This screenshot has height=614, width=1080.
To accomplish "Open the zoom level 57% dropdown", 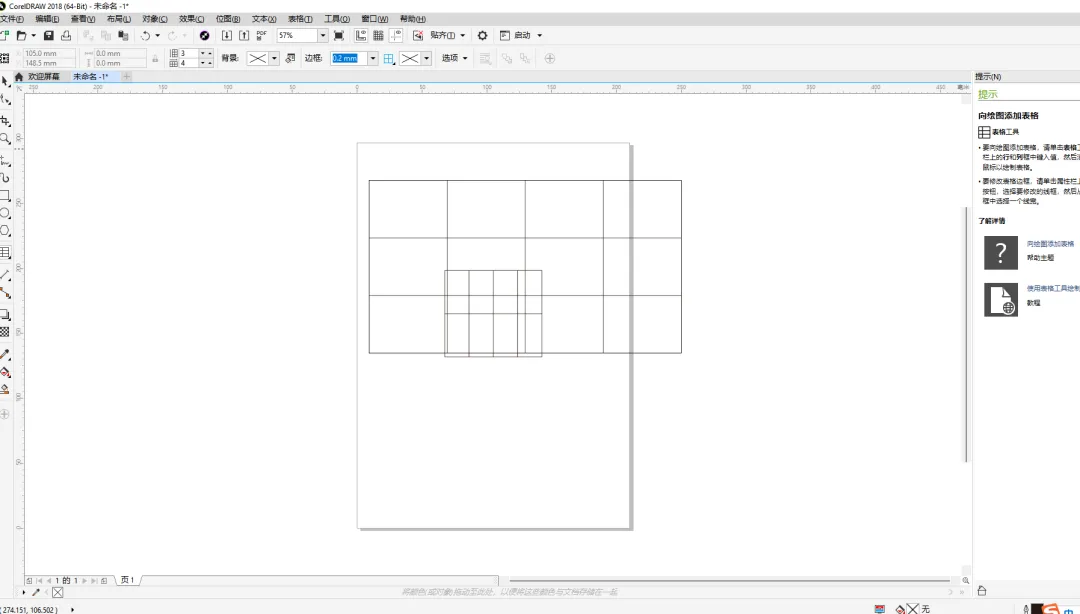I will click(x=322, y=35).
